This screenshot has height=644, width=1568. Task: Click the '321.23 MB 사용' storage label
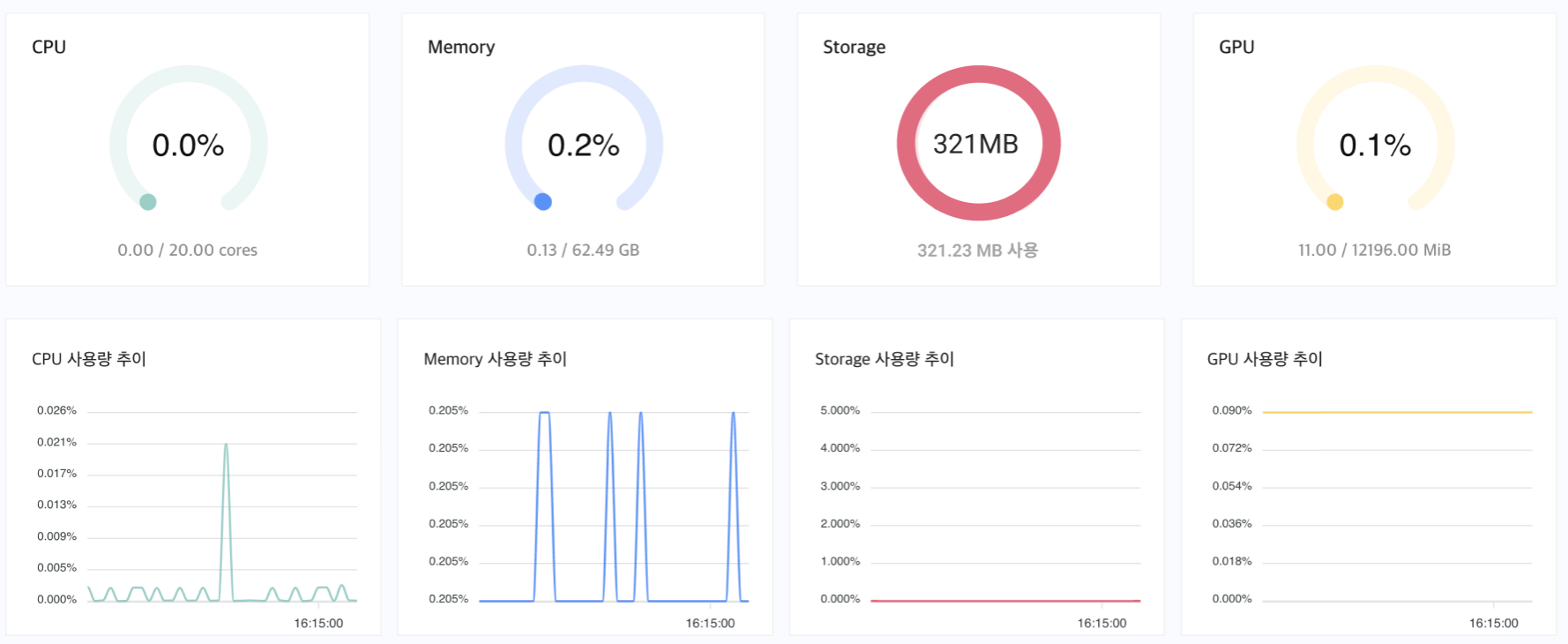[x=977, y=251]
